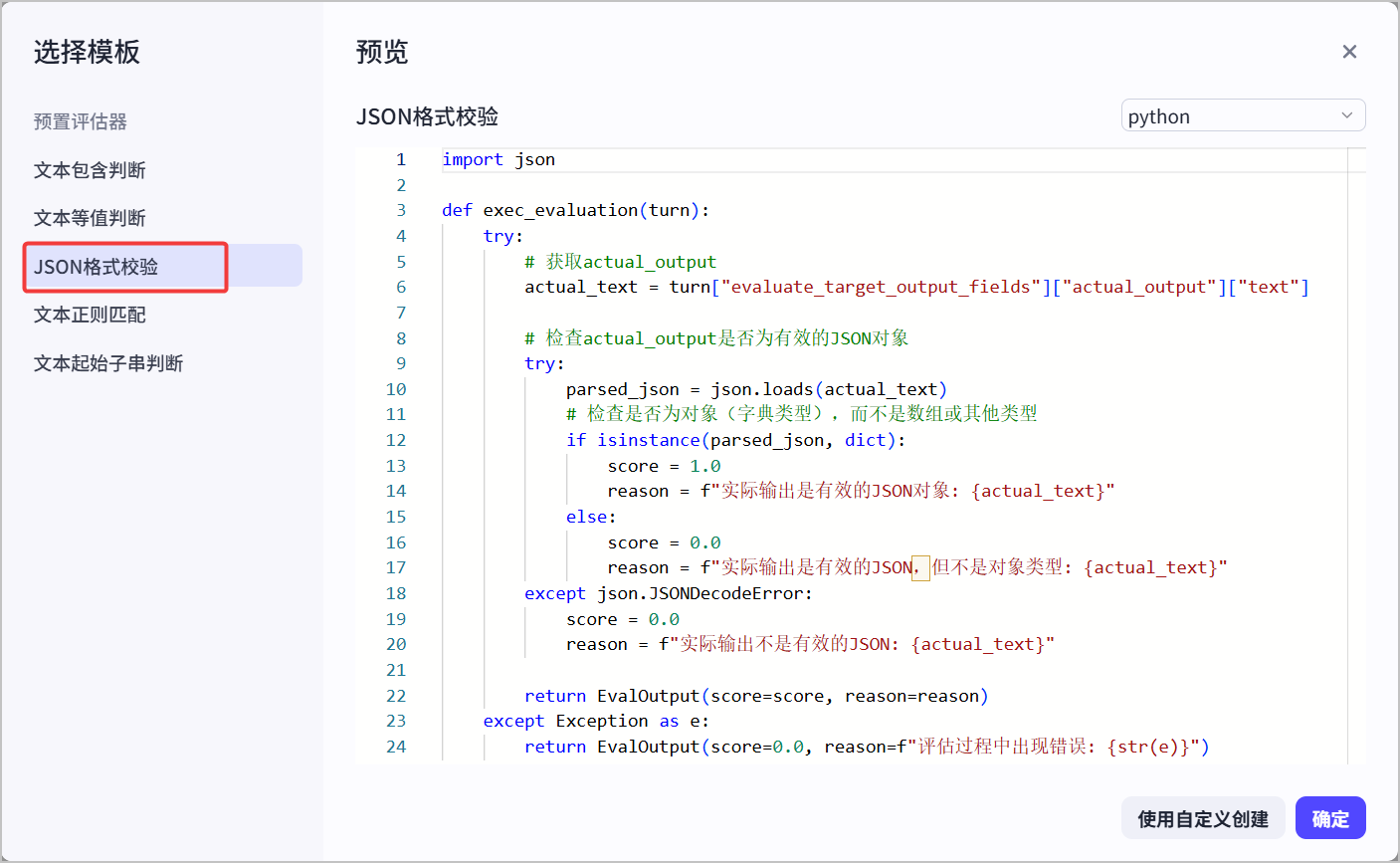Click 'def exec_evaluation(turn):' code line
The image size is (1400, 863).
tap(575, 210)
